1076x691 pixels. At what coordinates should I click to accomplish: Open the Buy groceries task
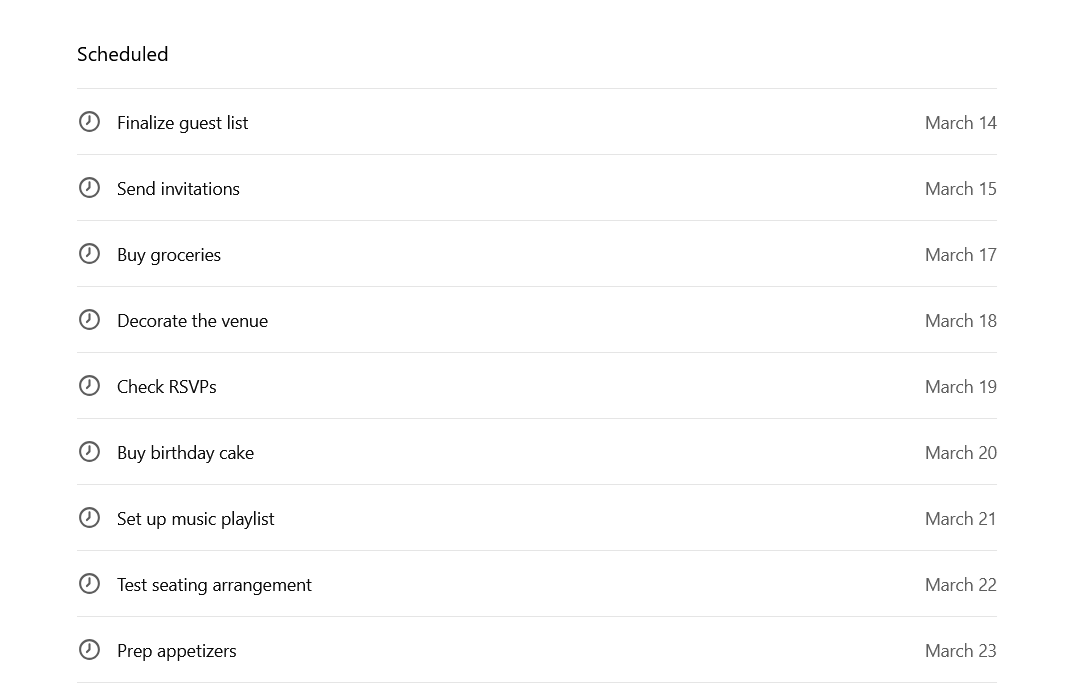click(169, 254)
